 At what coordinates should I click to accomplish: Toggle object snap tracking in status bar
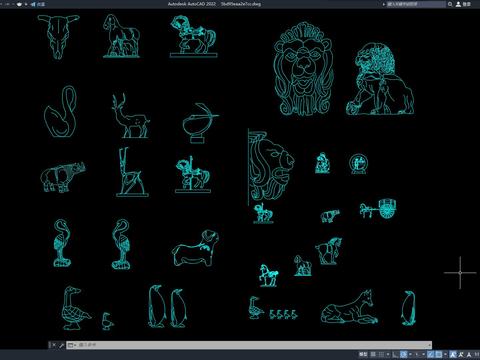point(431,354)
